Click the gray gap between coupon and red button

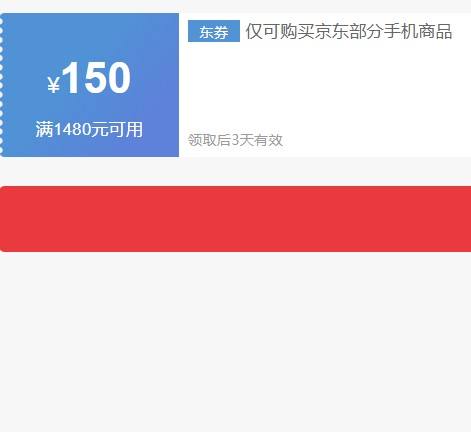tap(235, 171)
